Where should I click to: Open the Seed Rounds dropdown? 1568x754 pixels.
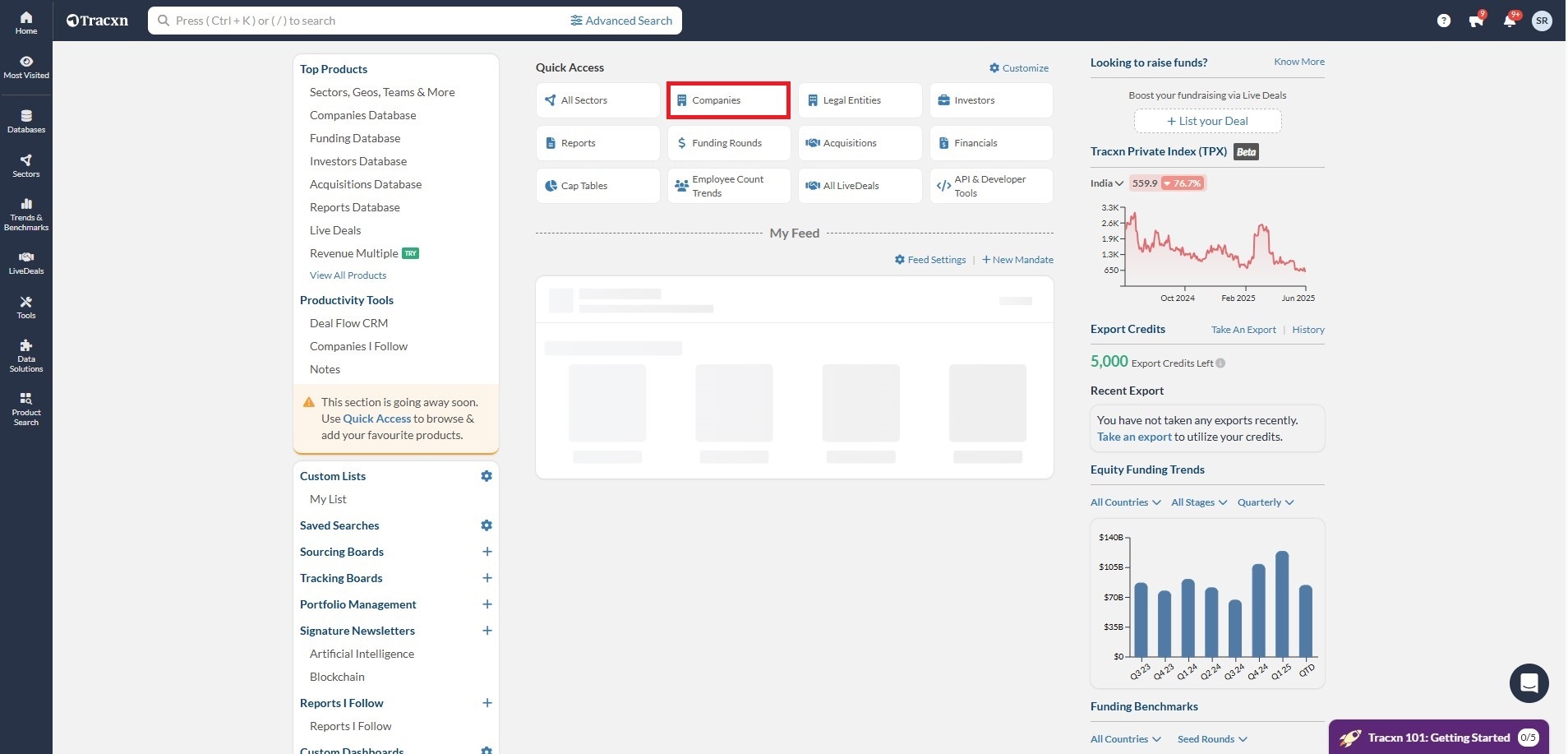[1211, 739]
